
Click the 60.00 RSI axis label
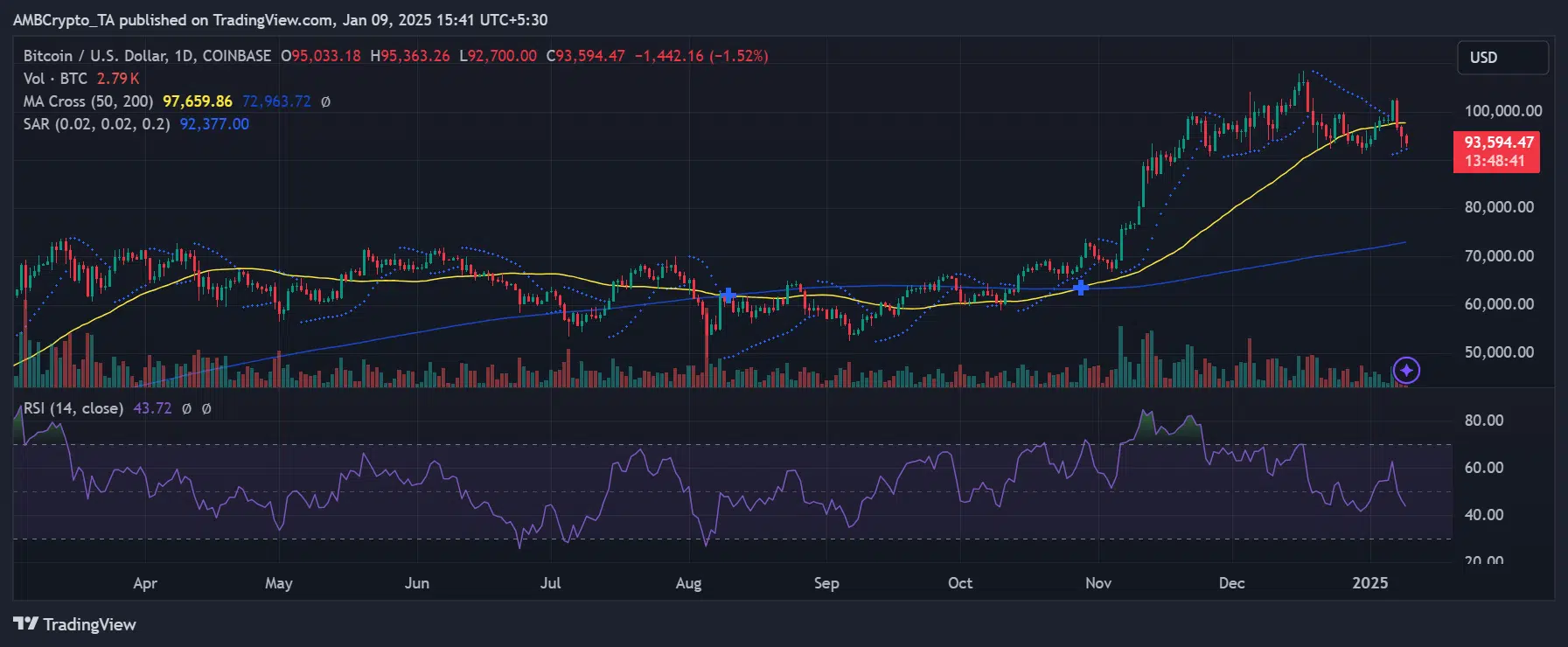1484,468
